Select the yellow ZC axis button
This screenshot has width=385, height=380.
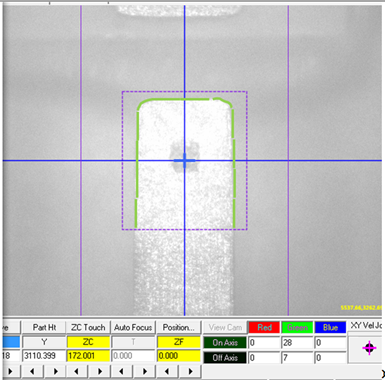point(88,342)
